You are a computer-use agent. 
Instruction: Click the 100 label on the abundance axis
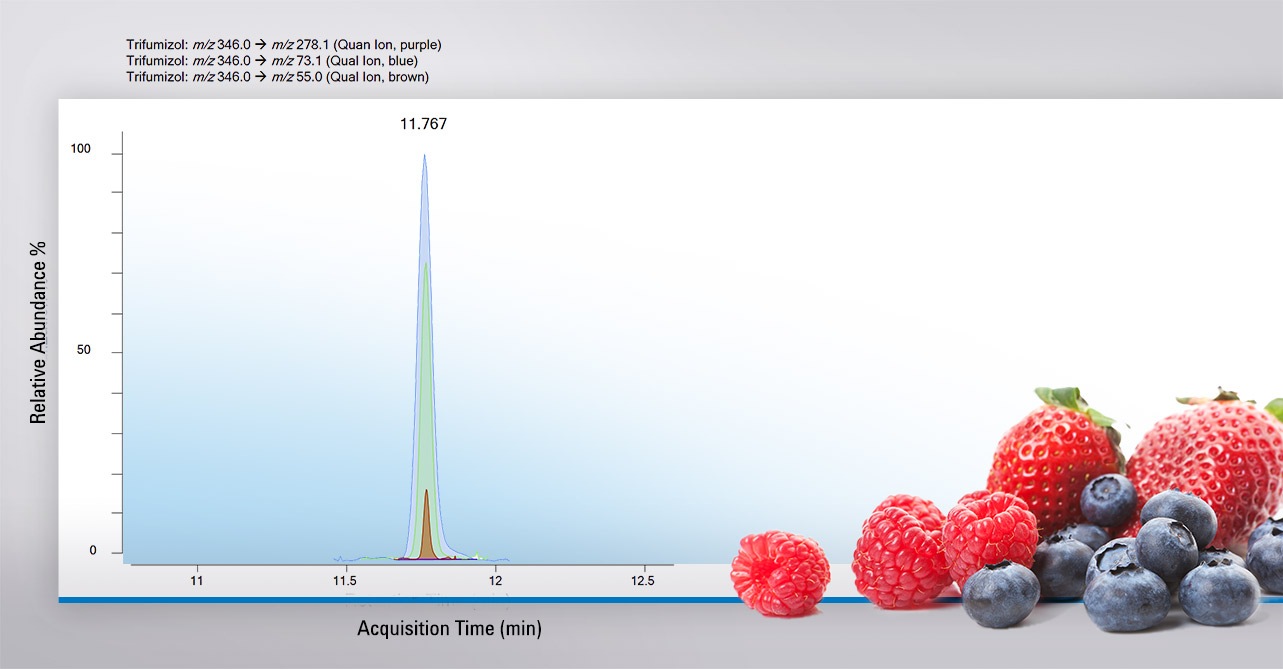(x=80, y=149)
